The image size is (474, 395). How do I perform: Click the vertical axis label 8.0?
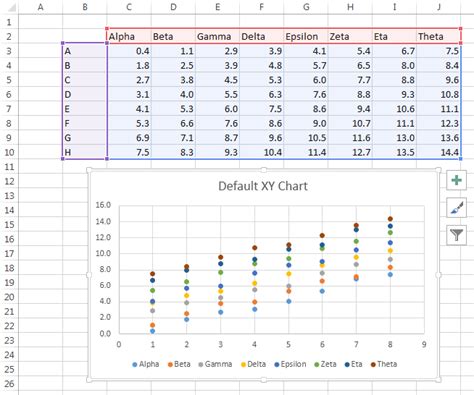pyautogui.click(x=105, y=269)
